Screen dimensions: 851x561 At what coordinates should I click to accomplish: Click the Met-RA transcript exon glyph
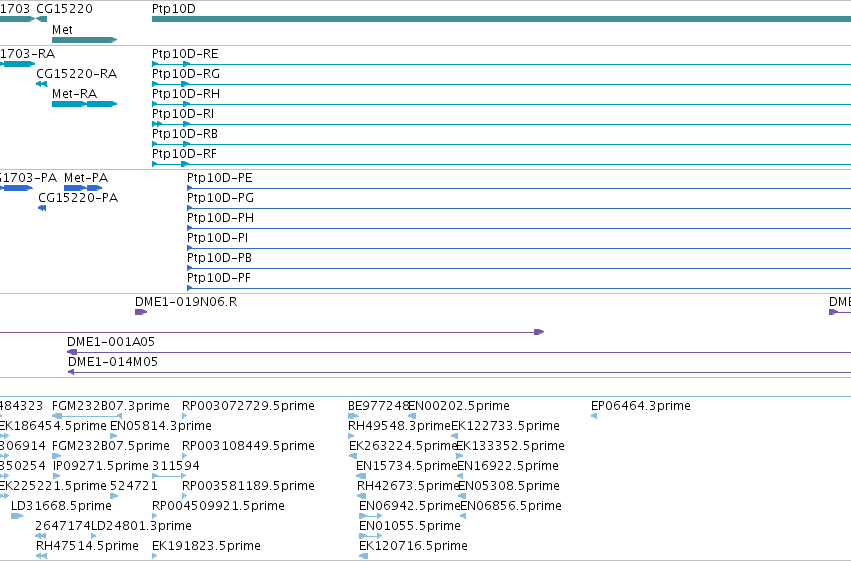pyautogui.click(x=84, y=104)
